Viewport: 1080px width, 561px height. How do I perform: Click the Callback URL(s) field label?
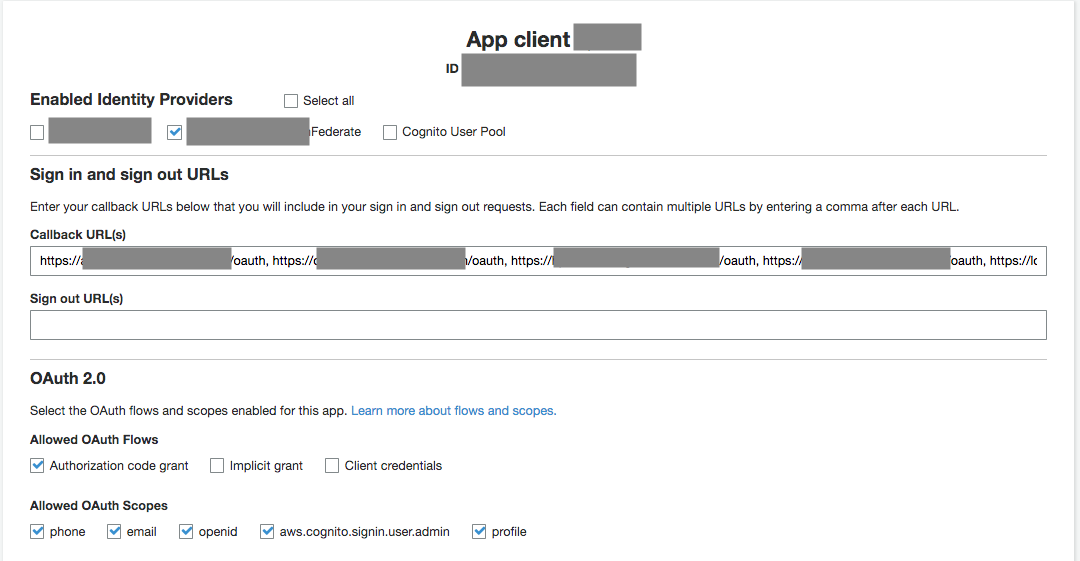(x=78, y=235)
